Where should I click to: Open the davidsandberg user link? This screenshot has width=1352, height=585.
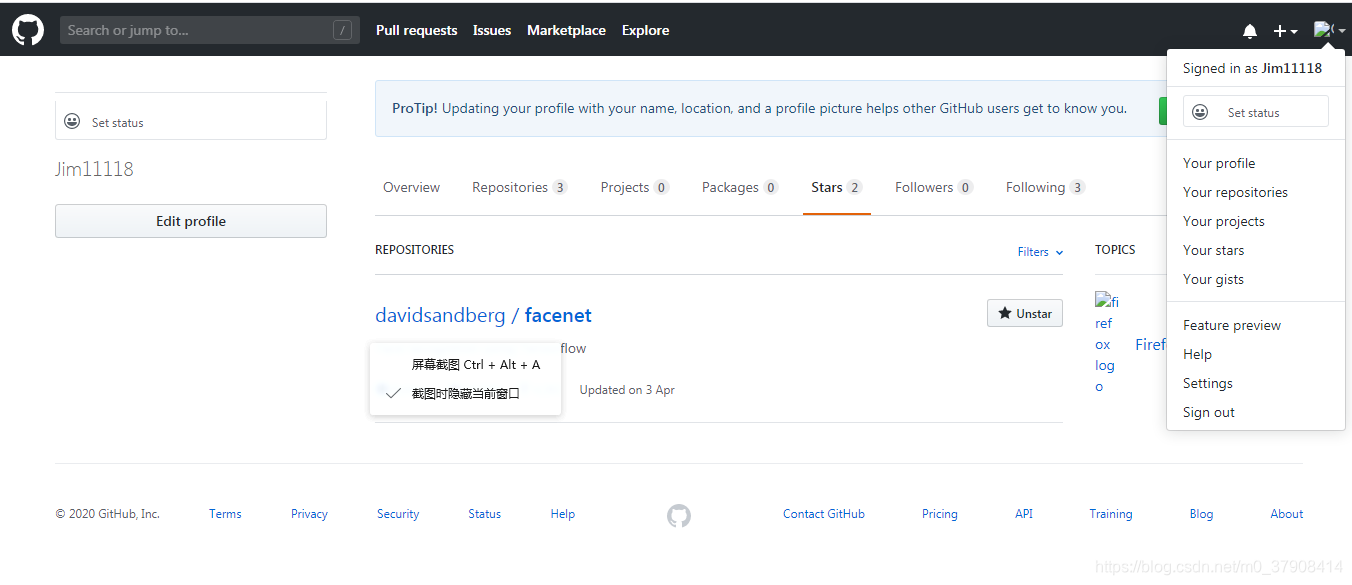[440, 315]
